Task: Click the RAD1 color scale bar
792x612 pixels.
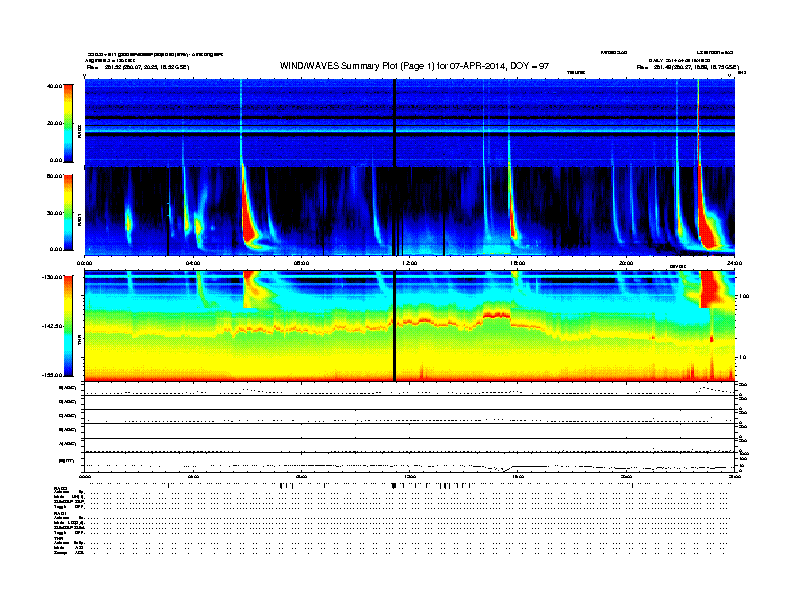Action: (x=67, y=212)
